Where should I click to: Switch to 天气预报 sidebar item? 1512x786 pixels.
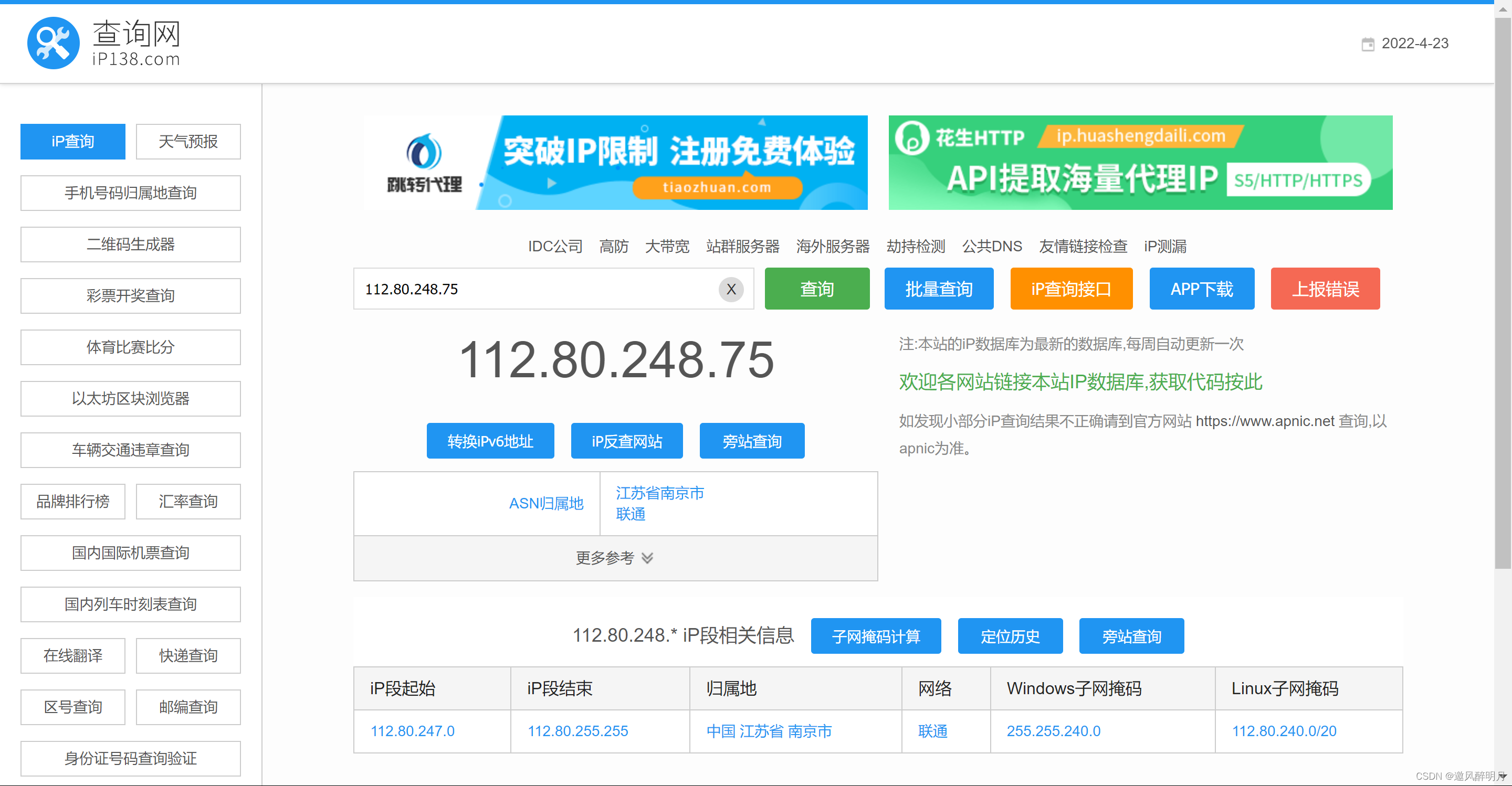click(188, 141)
